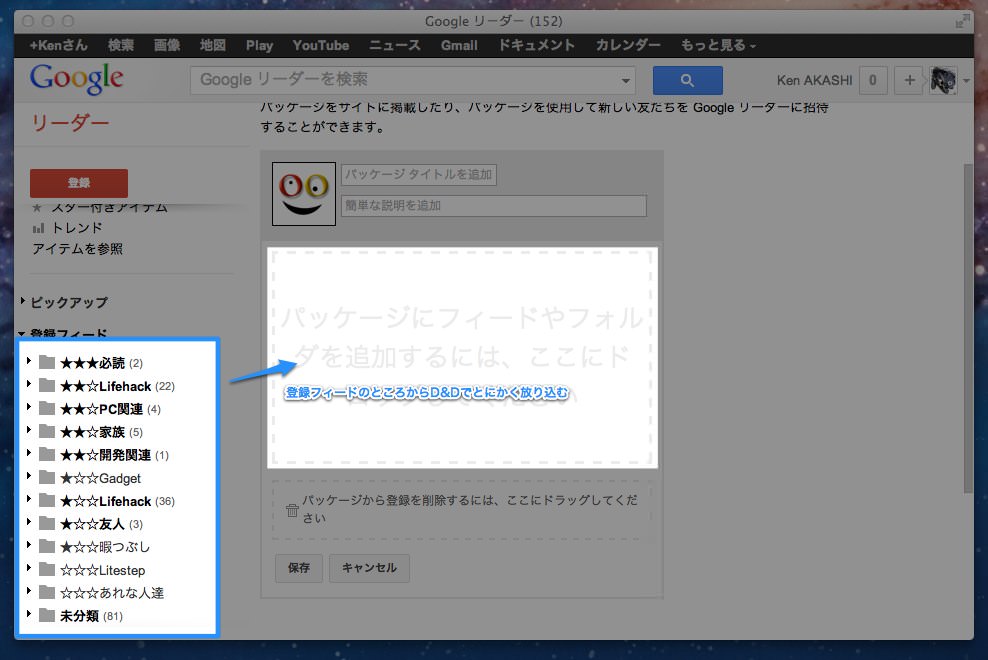
Task: Select the ★☆☆Lifehack folder label
Action: pos(105,501)
